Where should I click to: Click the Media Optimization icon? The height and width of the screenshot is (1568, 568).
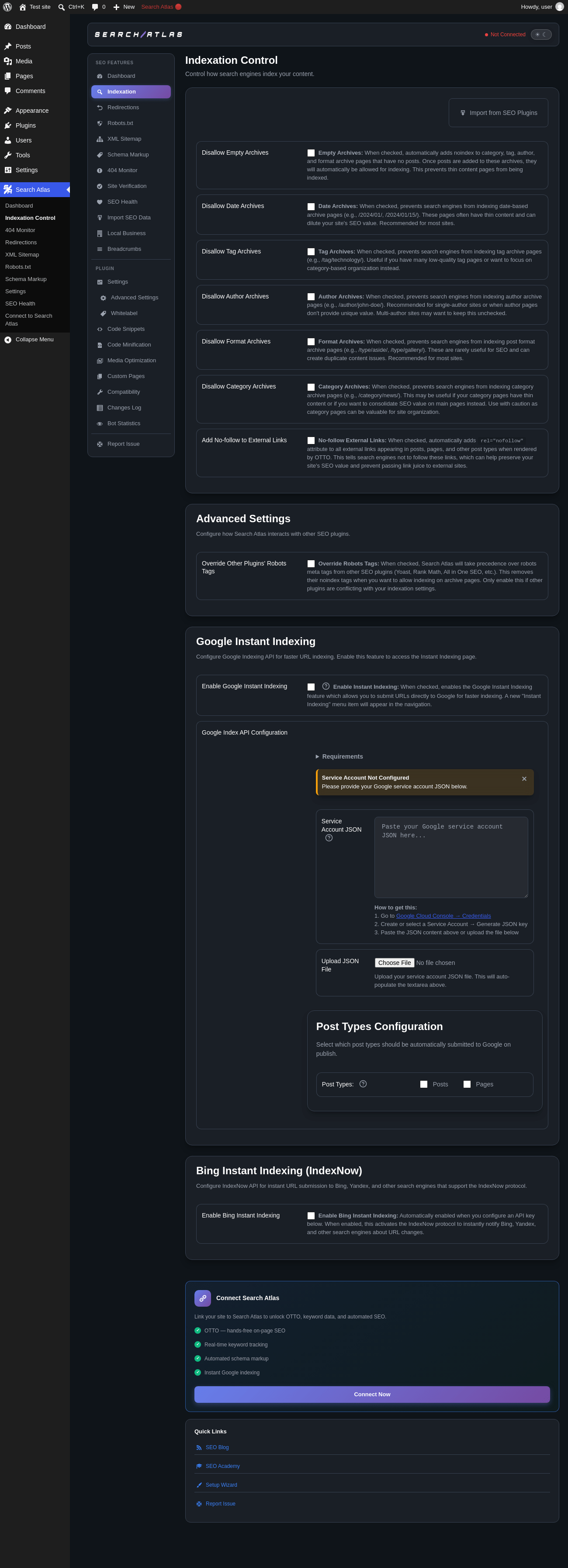[100, 361]
